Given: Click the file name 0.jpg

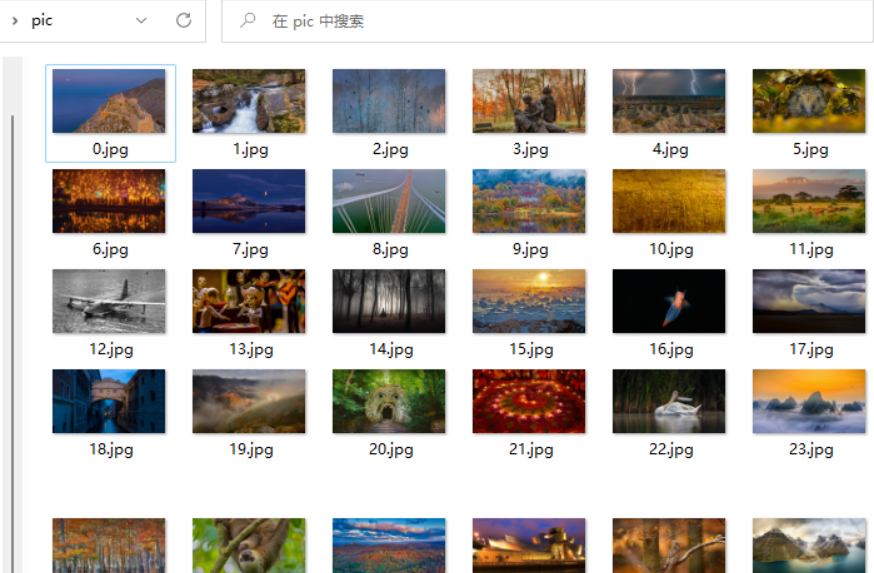Looking at the screenshot, I should (x=110, y=149).
